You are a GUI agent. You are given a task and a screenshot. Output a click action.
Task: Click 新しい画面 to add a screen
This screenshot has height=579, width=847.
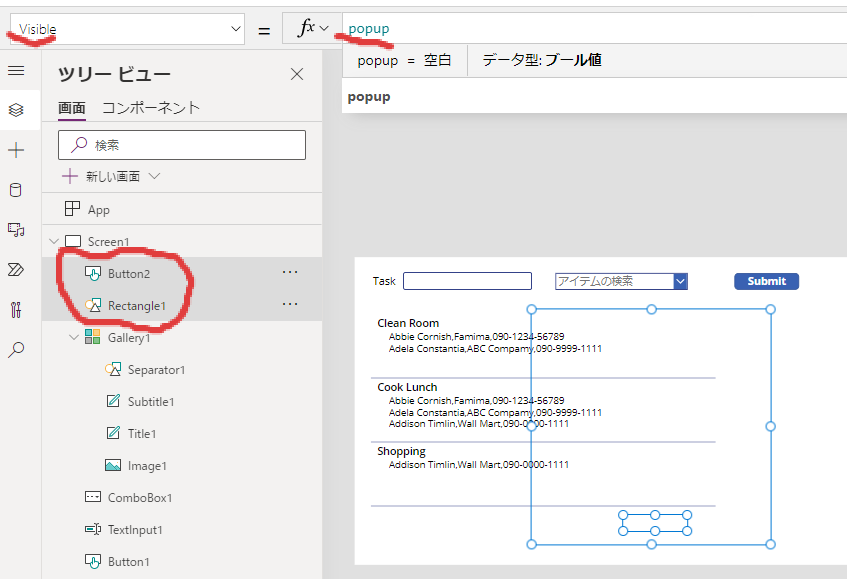click(112, 176)
